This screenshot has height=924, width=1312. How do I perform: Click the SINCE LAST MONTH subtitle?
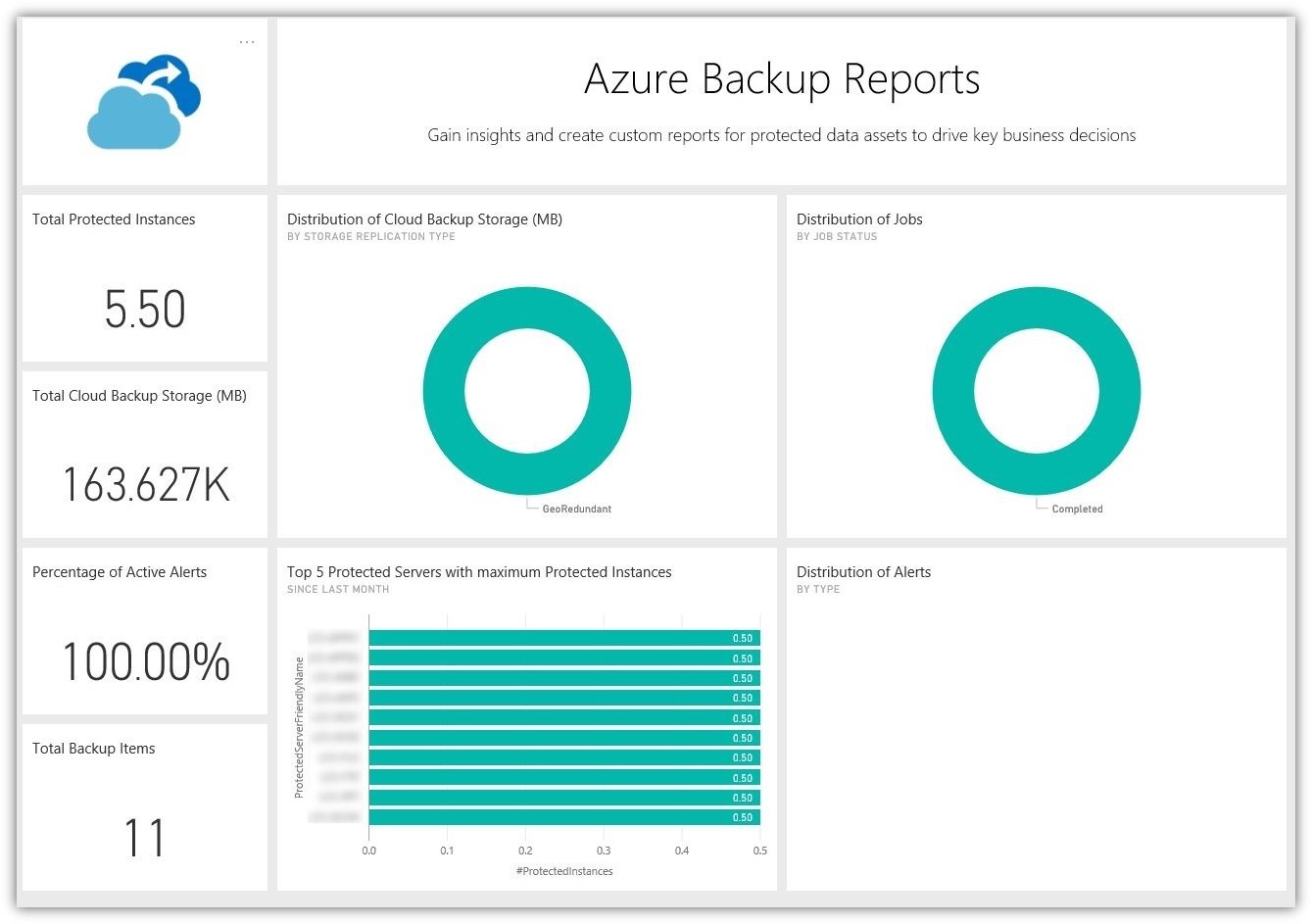coord(338,589)
